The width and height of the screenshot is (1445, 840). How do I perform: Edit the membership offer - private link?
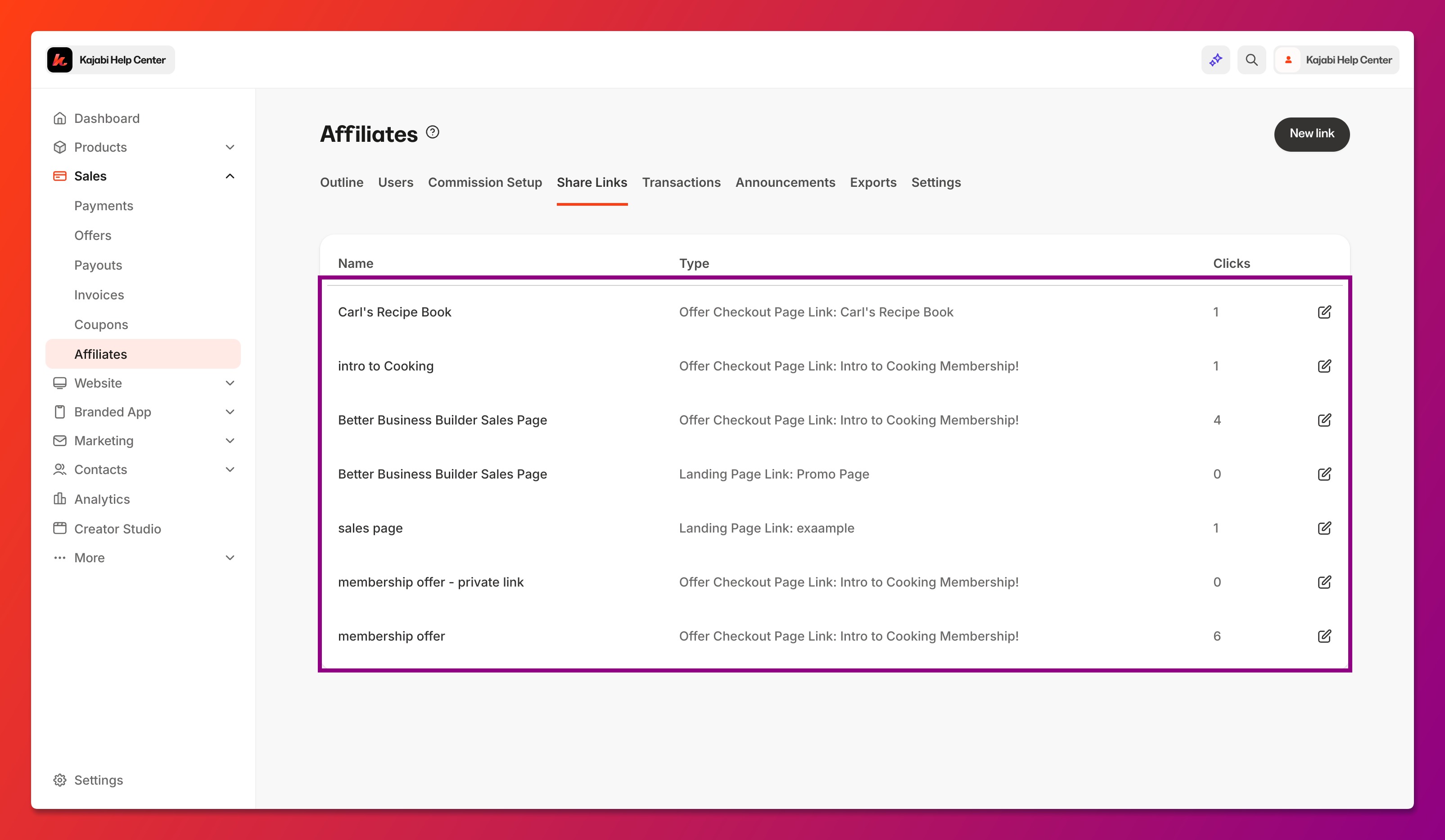click(x=1324, y=582)
